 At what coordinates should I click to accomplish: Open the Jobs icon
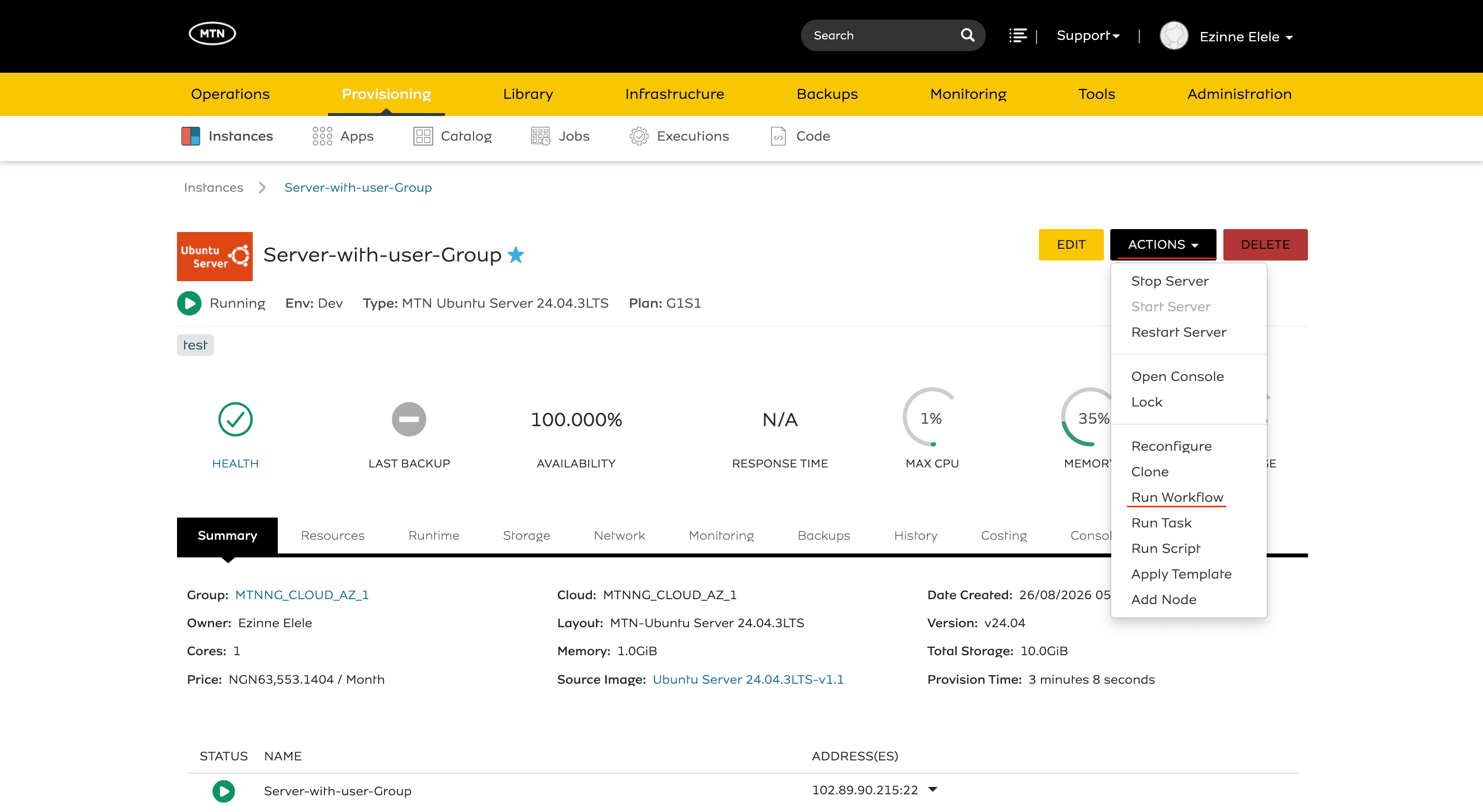coord(540,136)
